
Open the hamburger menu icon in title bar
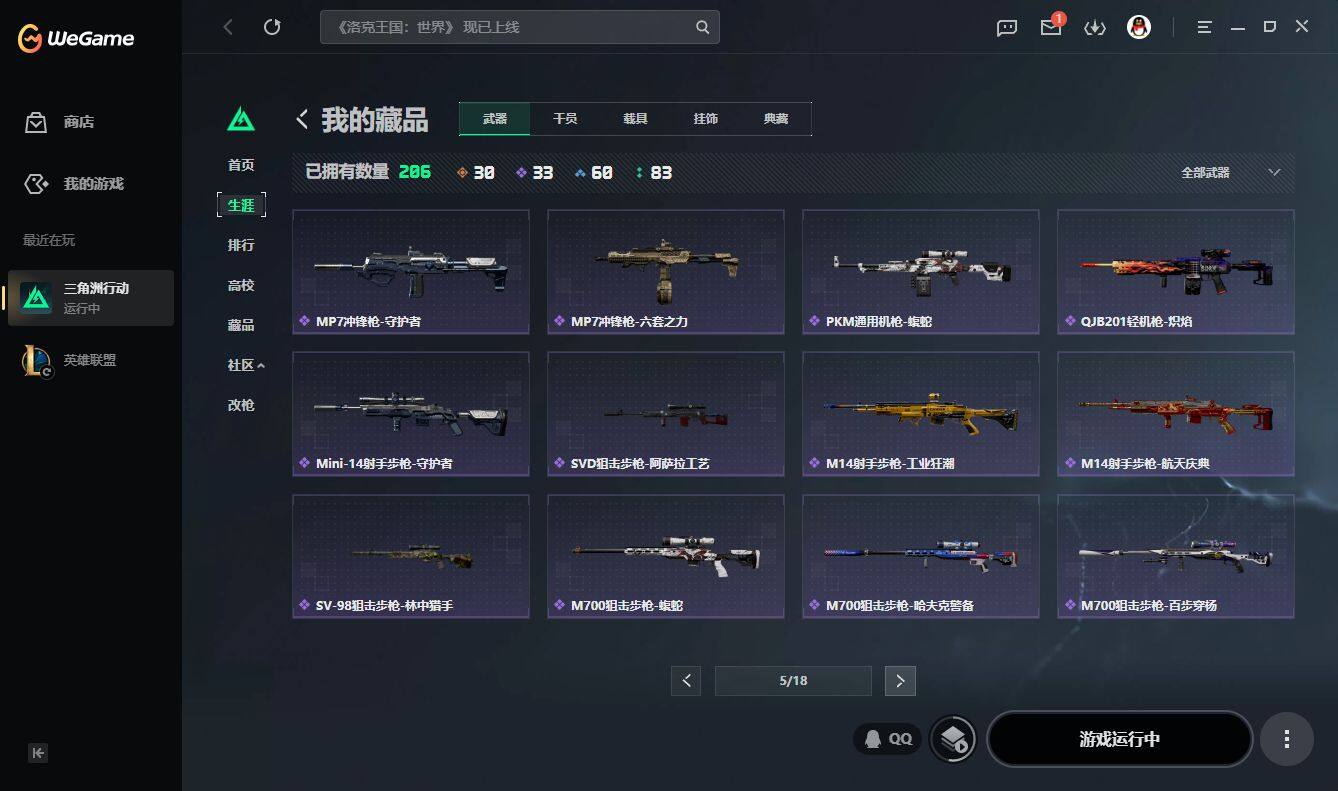[1204, 27]
